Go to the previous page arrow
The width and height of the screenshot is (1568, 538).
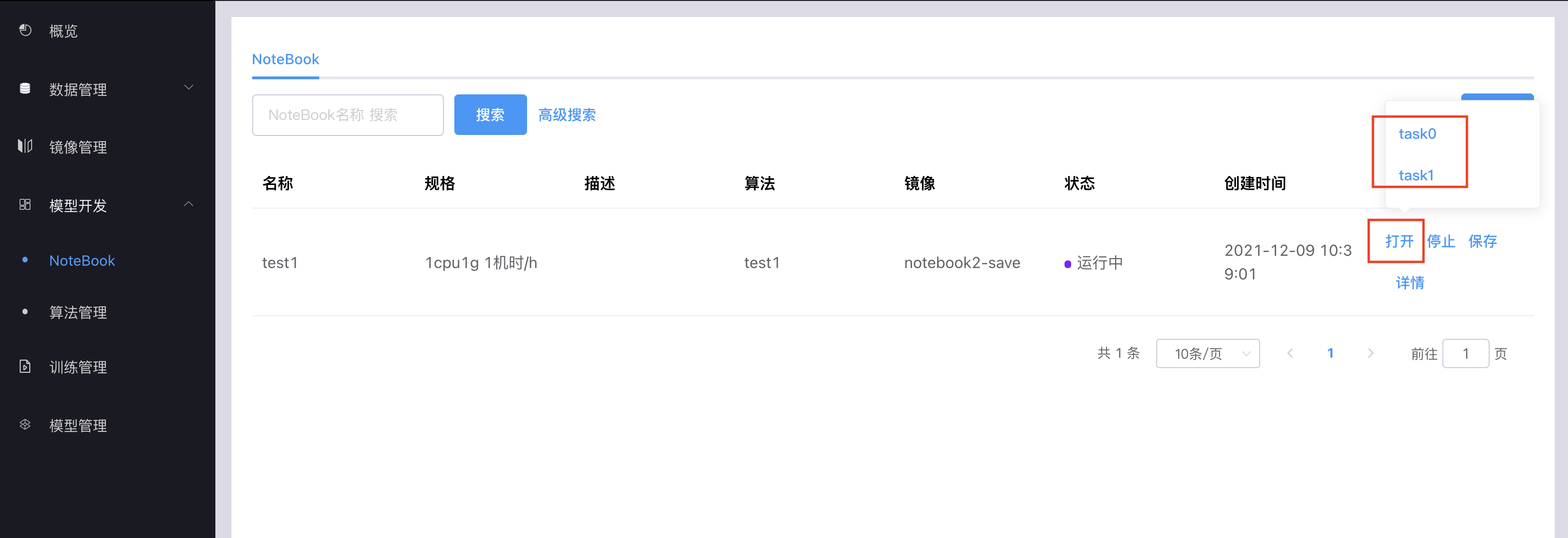pyautogui.click(x=1290, y=353)
